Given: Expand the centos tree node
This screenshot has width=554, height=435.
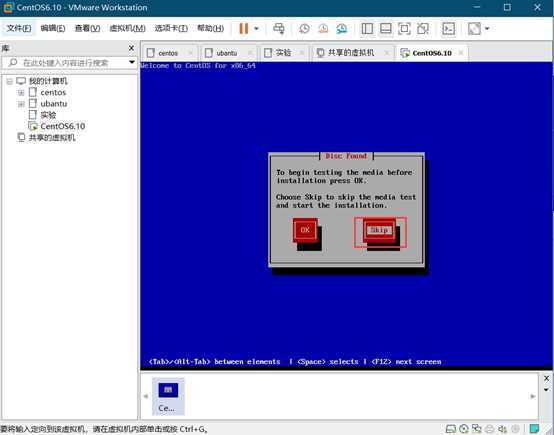Looking at the screenshot, I should [21, 93].
